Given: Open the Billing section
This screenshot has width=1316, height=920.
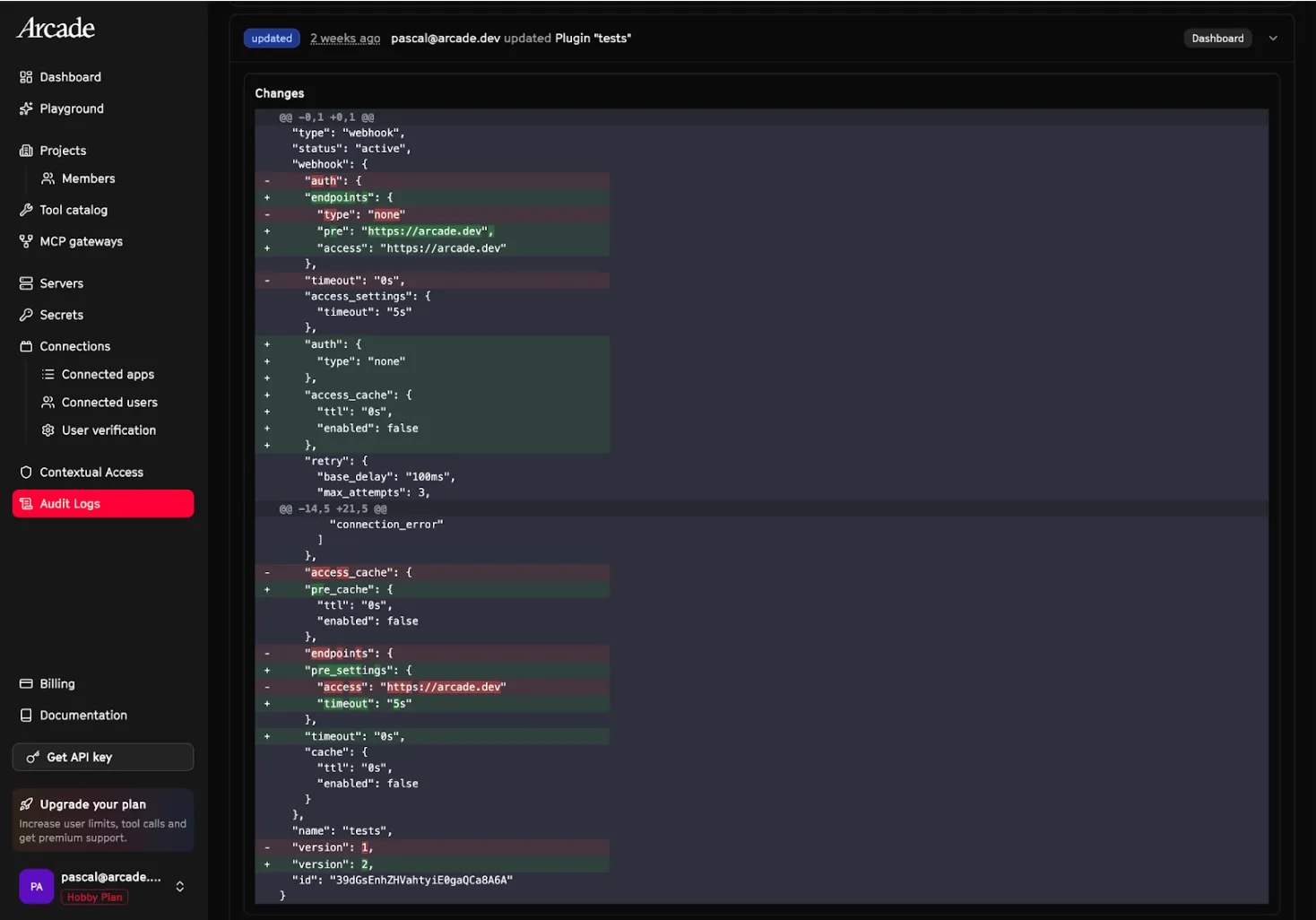Looking at the screenshot, I should pyautogui.click(x=58, y=683).
